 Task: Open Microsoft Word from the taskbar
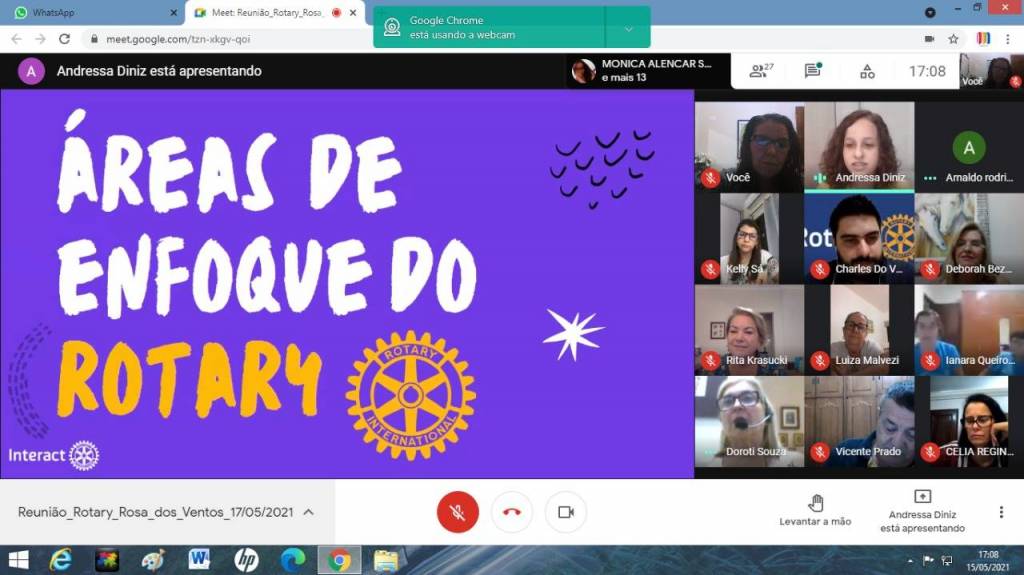[198, 560]
